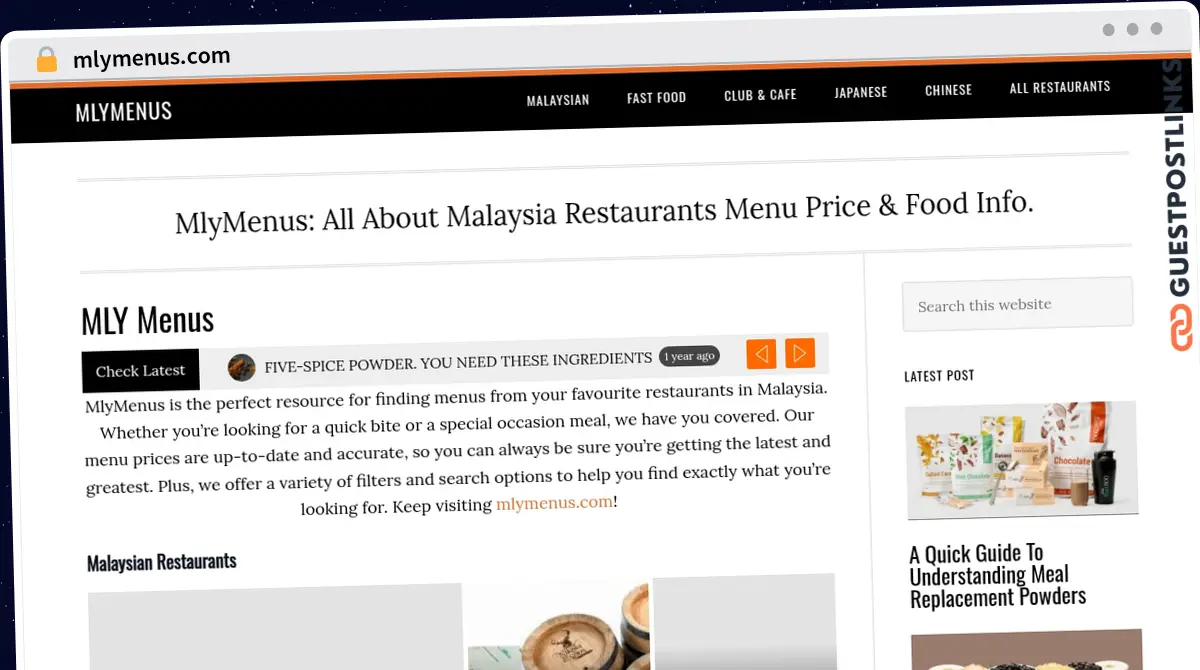Image resolution: width=1200 pixels, height=670 pixels.
Task: Follow the orange mlymenus.com link
Action: click(554, 503)
